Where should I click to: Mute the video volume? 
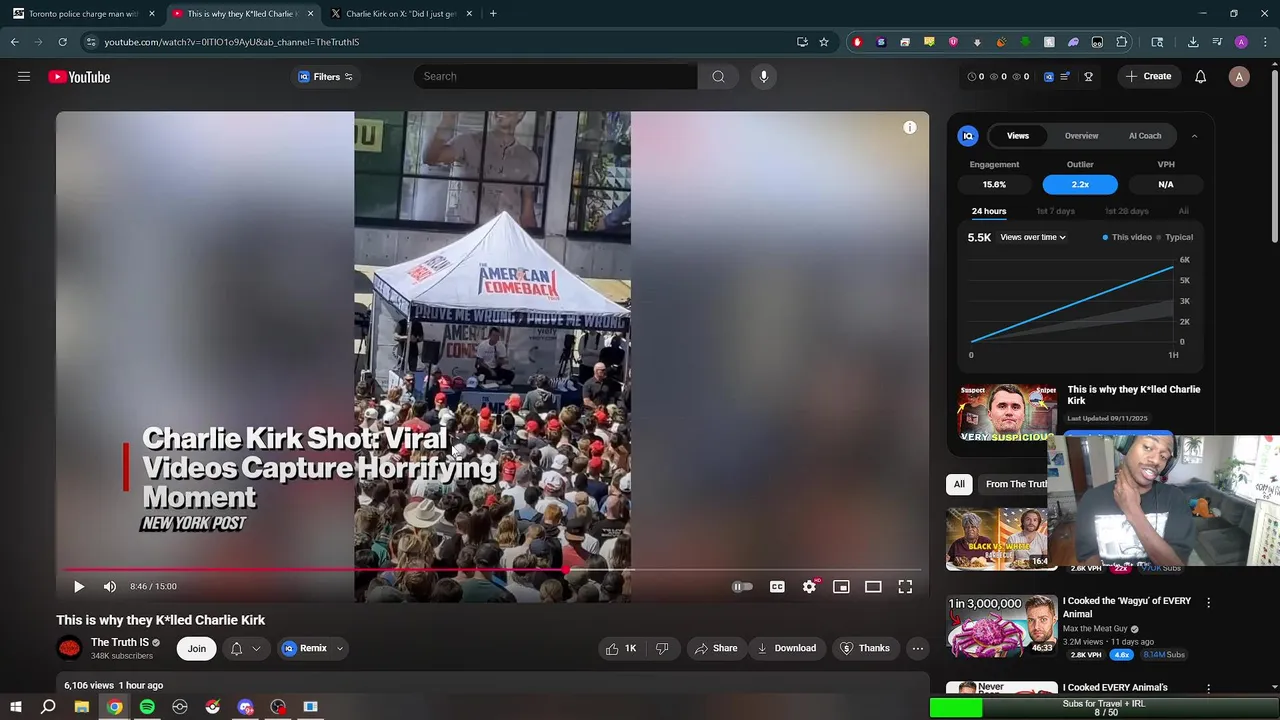click(x=110, y=587)
